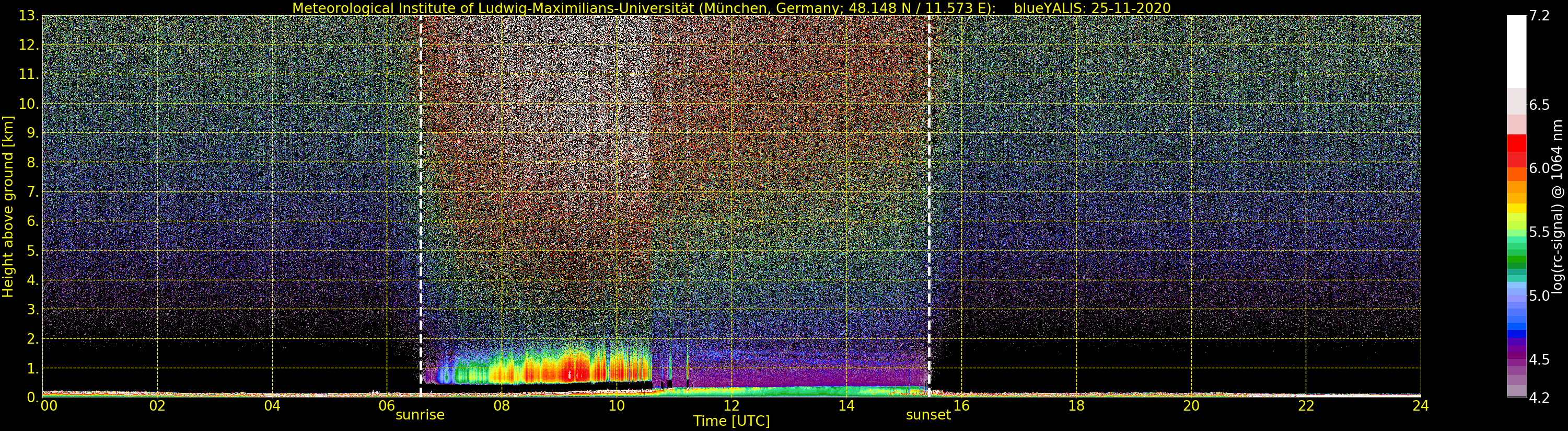Click the '00' time tick label

tap(49, 405)
